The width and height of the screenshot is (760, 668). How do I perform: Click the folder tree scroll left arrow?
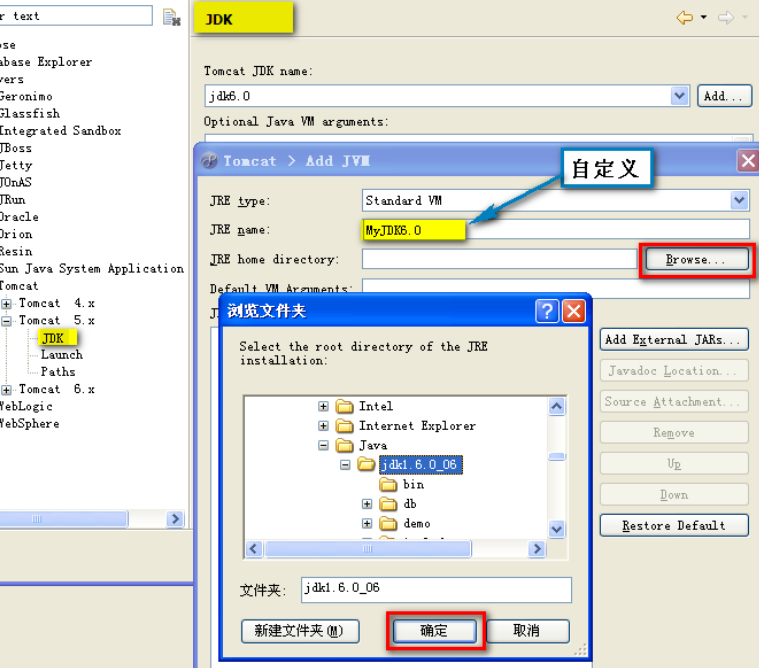254,549
